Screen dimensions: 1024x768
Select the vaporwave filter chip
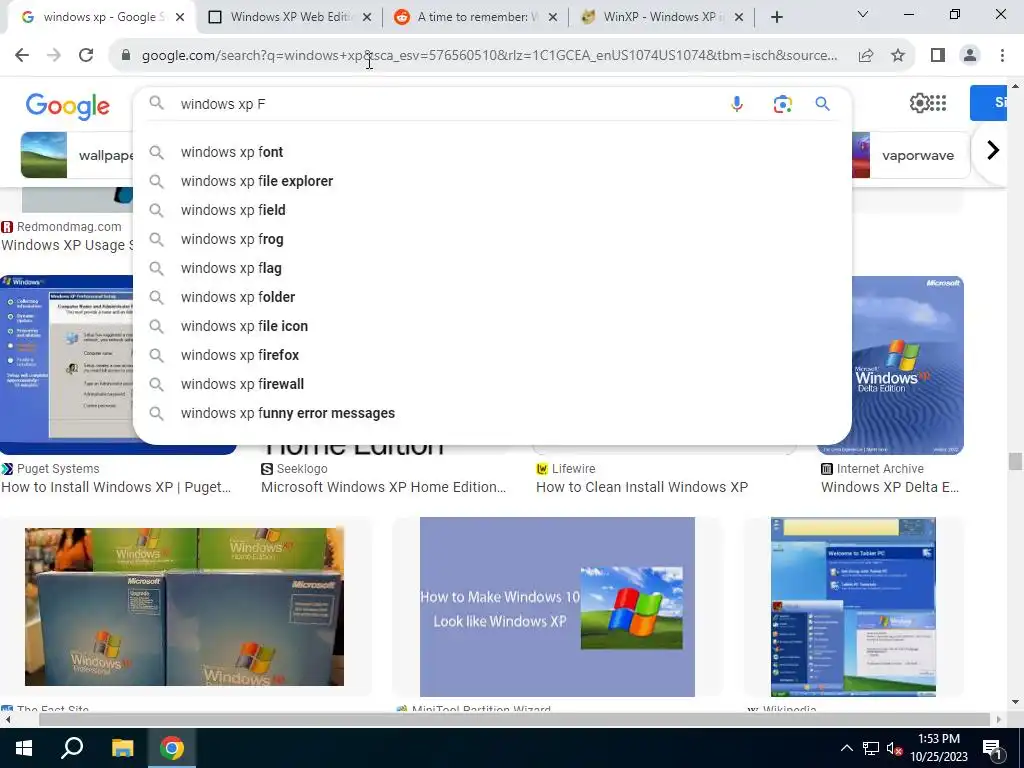coord(910,155)
